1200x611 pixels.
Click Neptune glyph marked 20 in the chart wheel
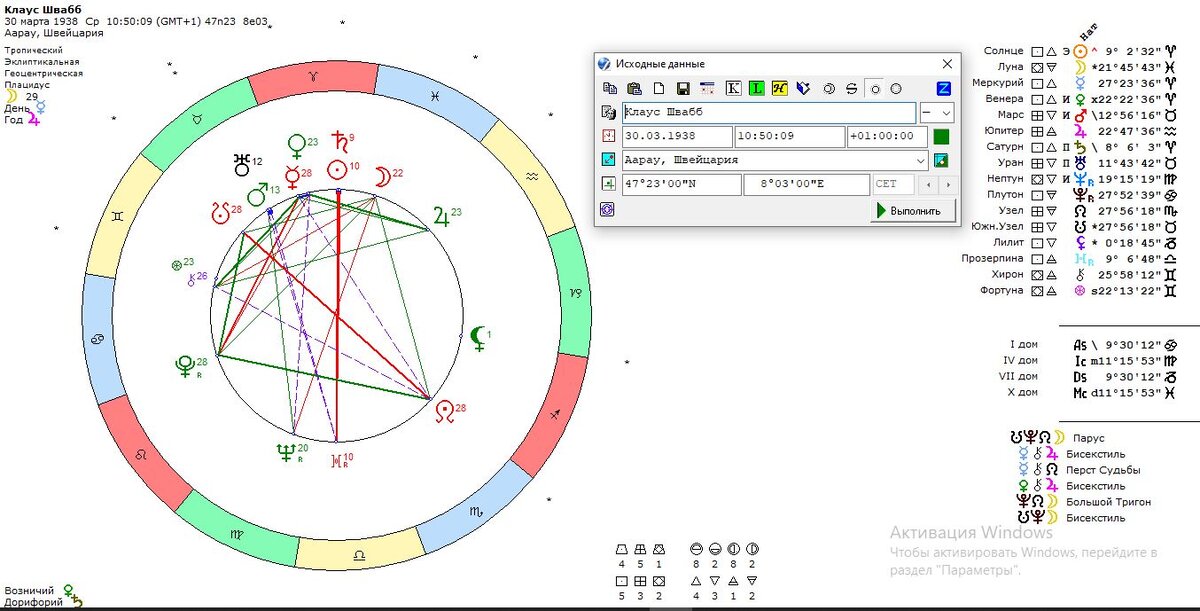pos(285,453)
